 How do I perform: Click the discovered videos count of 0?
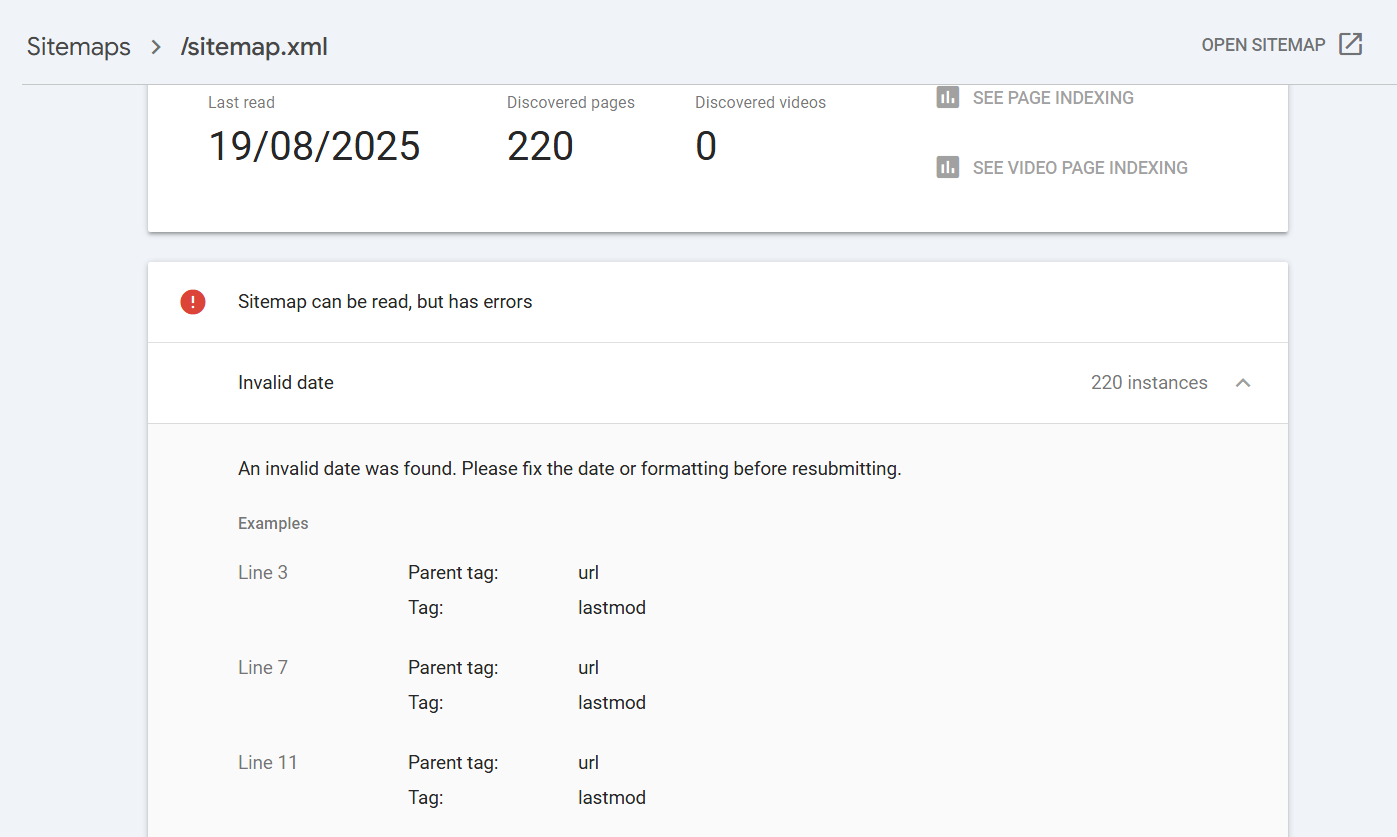click(x=706, y=147)
